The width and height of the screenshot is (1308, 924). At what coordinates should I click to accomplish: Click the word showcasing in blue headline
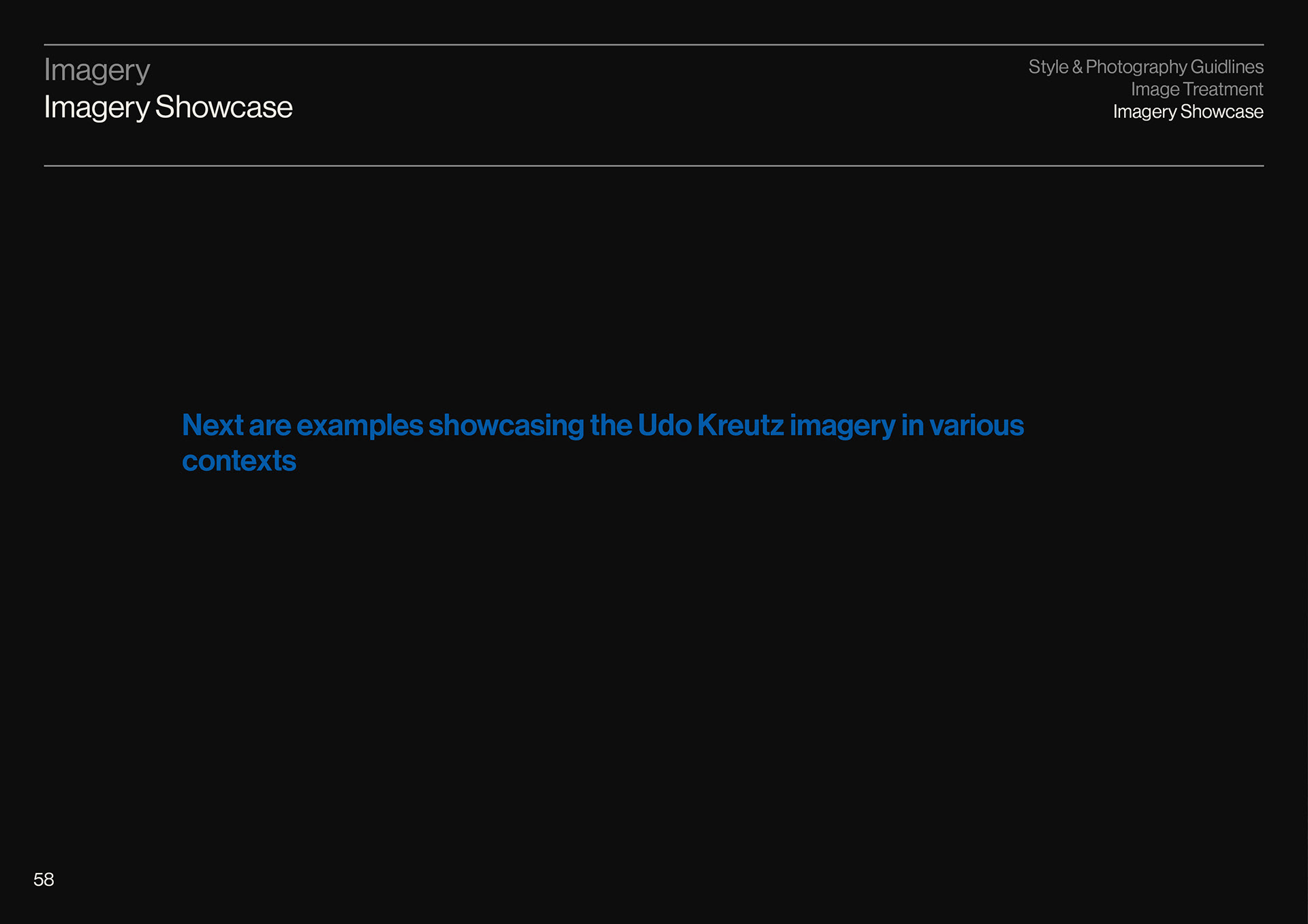[x=506, y=426]
